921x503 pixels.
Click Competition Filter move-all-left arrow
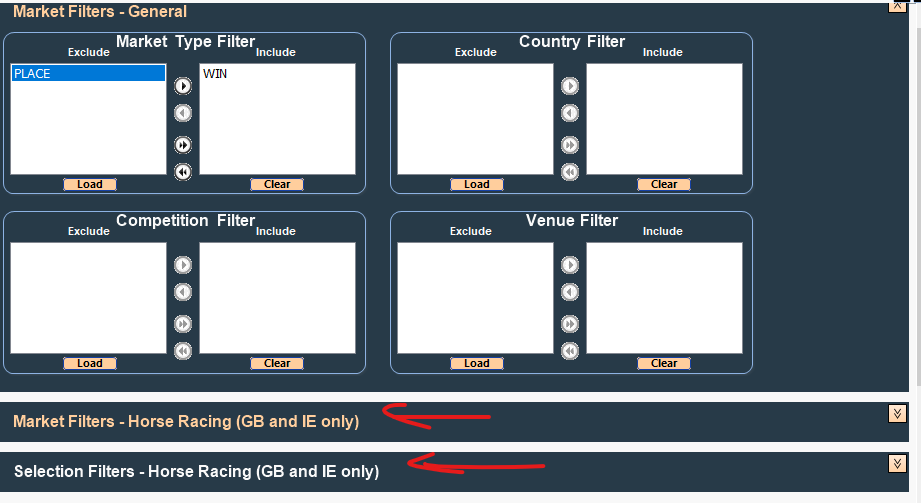[x=183, y=351]
